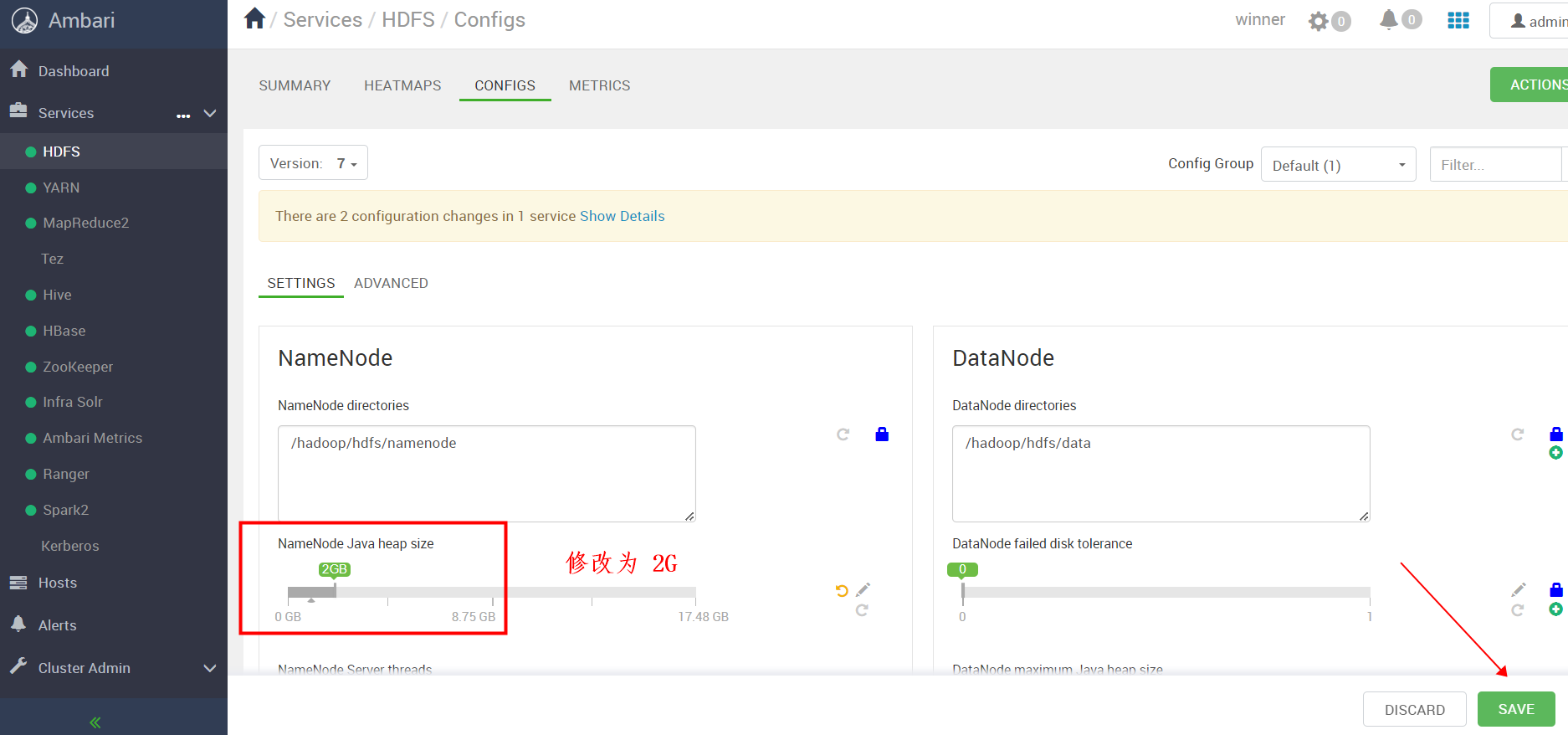Open the Version 7 dropdown
1568x735 pixels.
pyautogui.click(x=313, y=163)
